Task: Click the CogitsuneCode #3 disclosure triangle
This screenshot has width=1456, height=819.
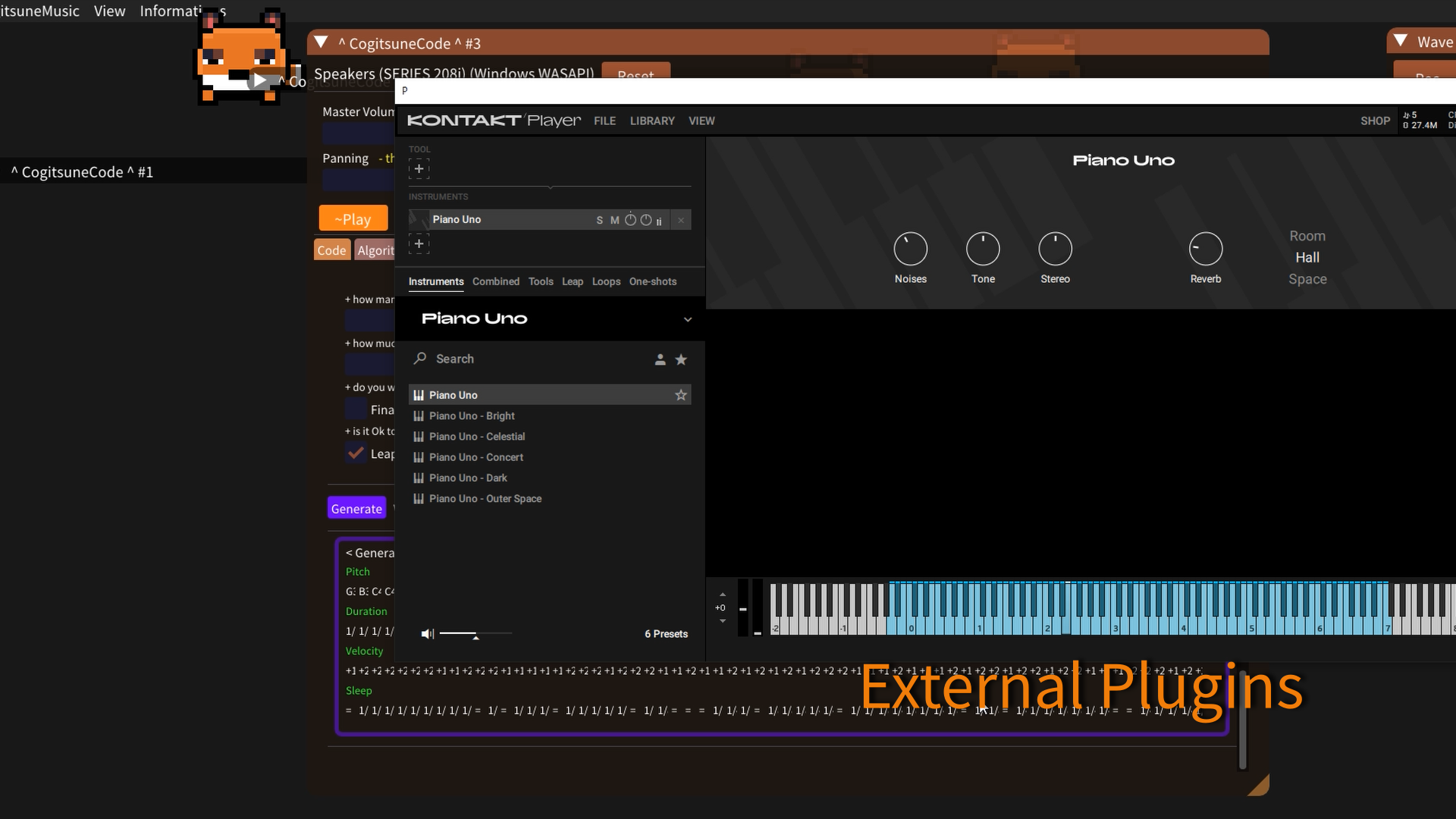Action: click(x=321, y=42)
